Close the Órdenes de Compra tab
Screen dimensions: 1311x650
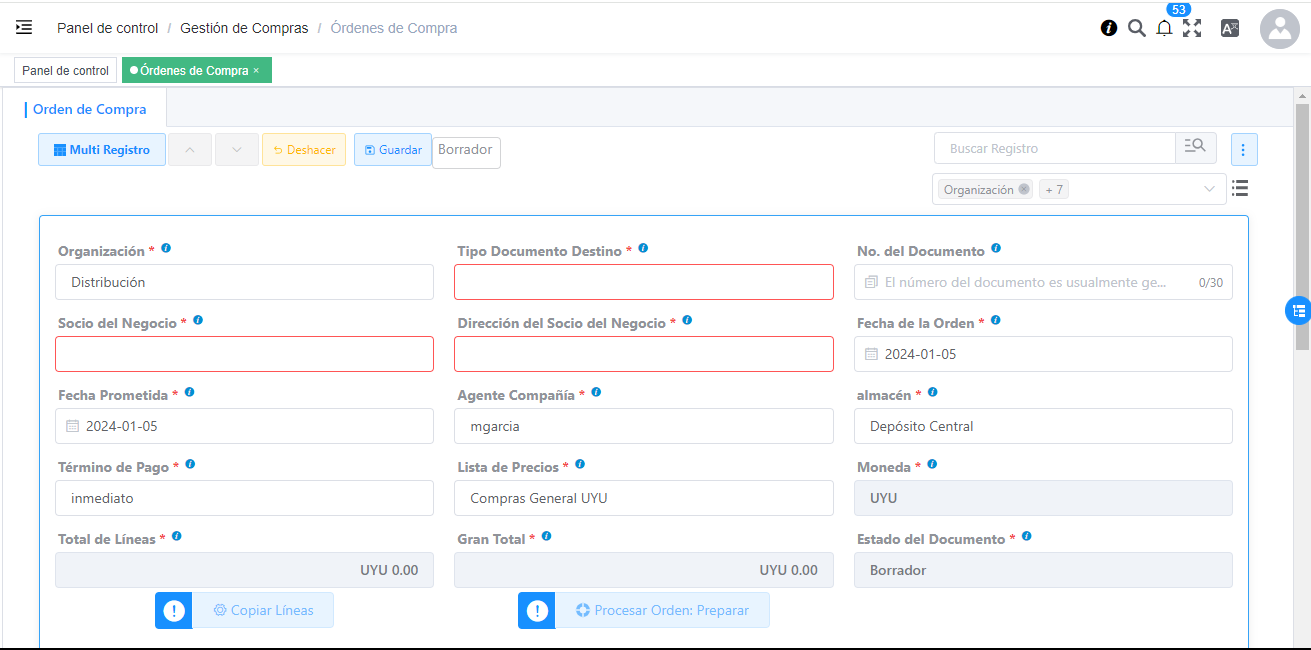point(256,71)
